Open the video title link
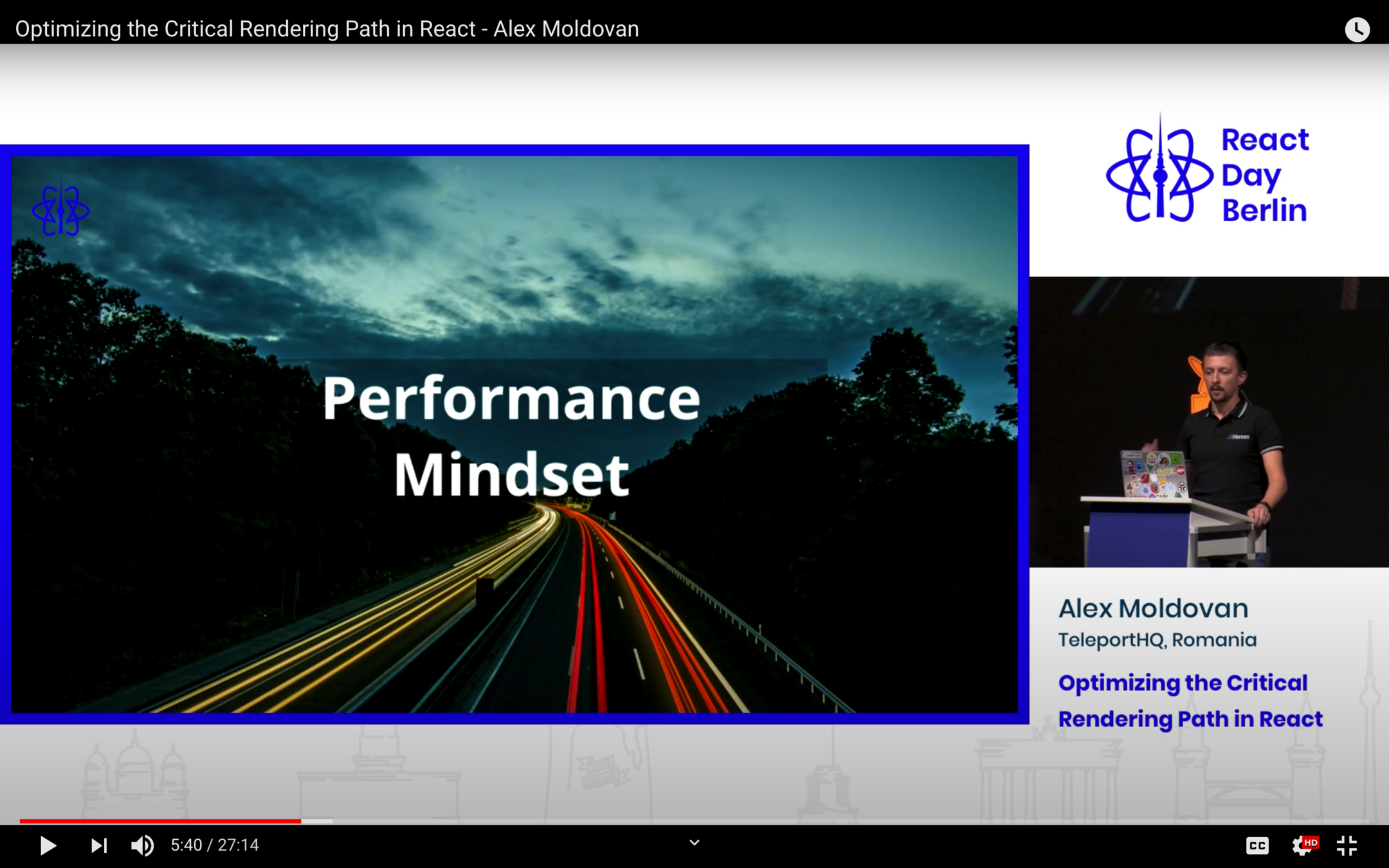1389x868 pixels. point(327,29)
